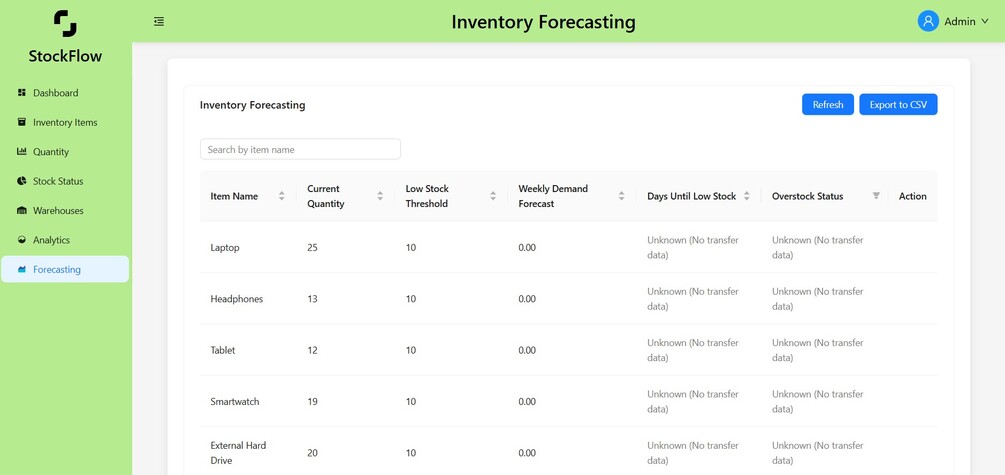Click the Quantity bar chart icon
This screenshot has height=475, width=1005.
pos(22,152)
